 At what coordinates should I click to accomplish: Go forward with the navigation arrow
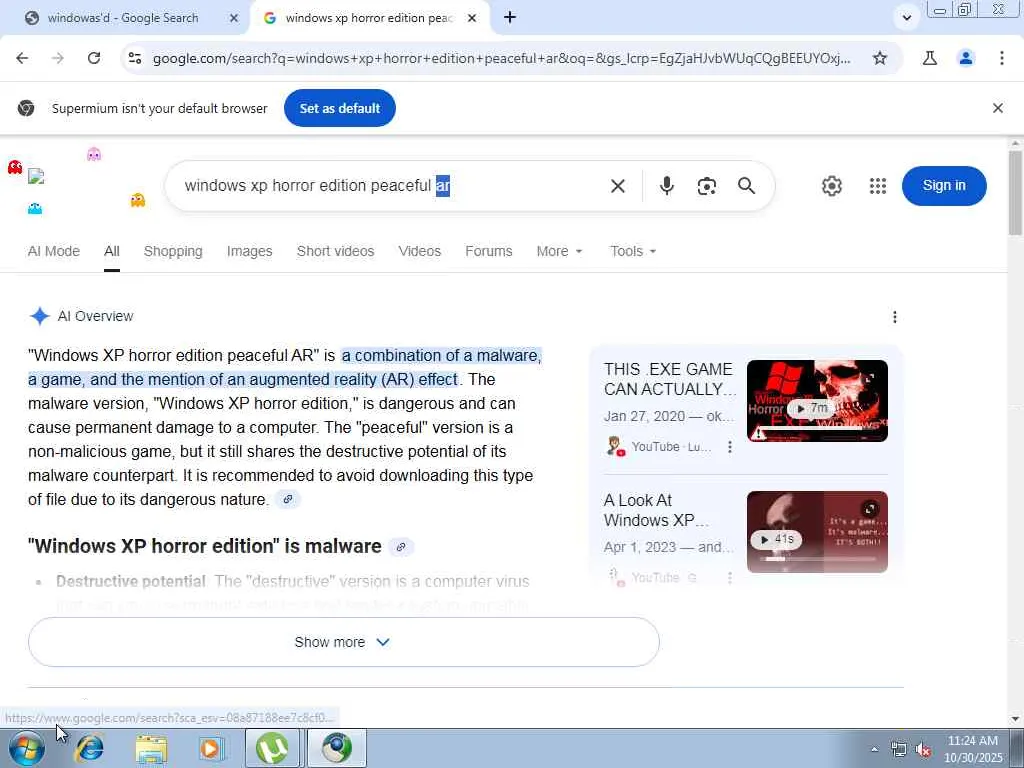(57, 58)
